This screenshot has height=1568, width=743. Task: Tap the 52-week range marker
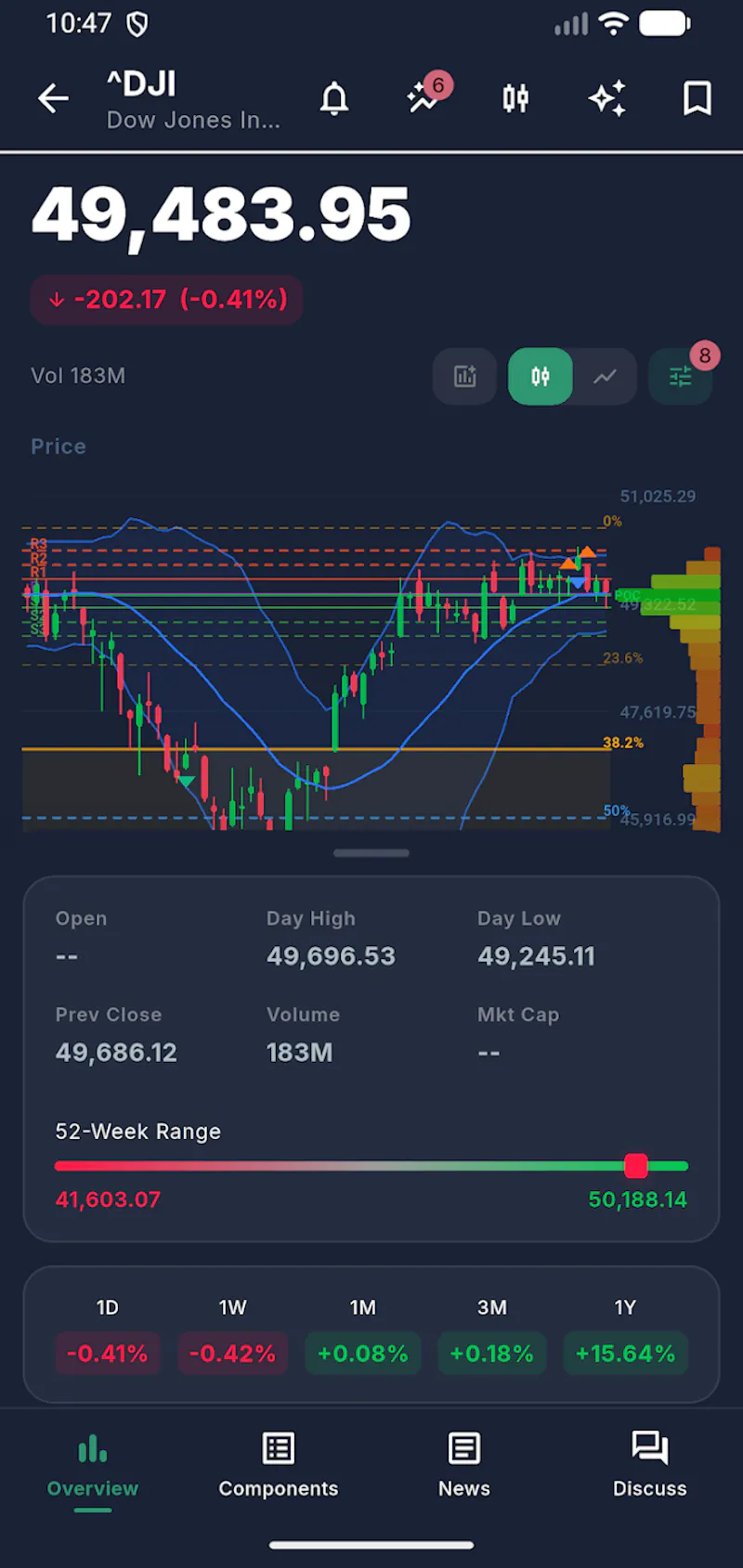tap(636, 1166)
